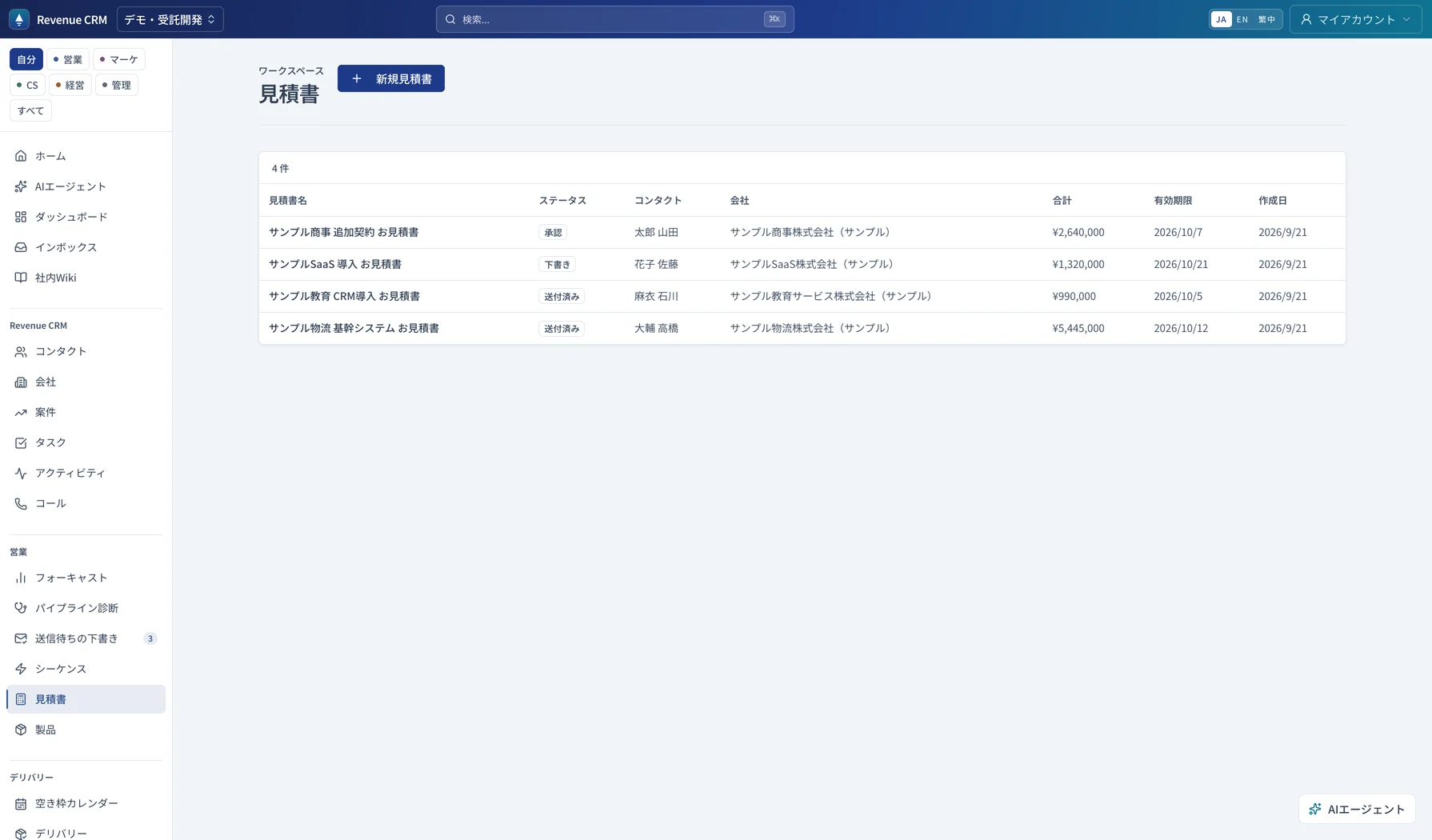Screen dimensions: 1432x840
Task: Select the すべて role chip
Action: point(30,110)
